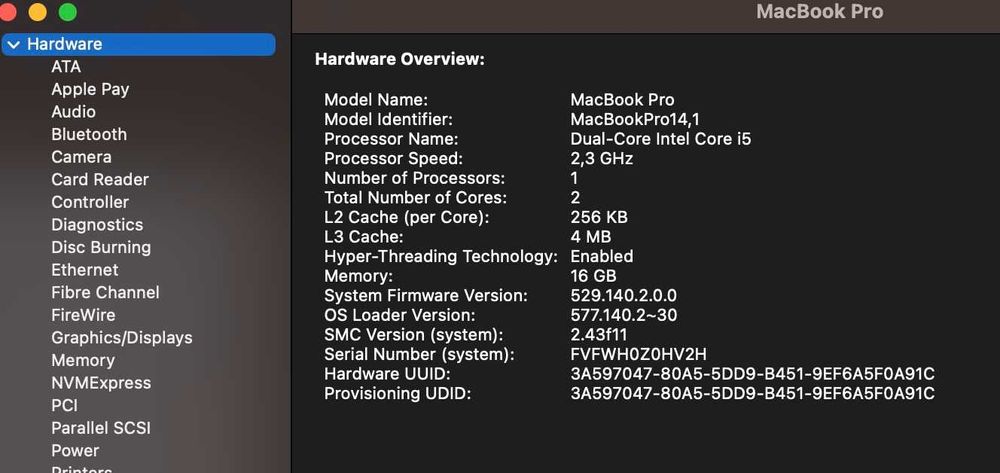Select Bluetooth in the sidebar

tap(89, 135)
